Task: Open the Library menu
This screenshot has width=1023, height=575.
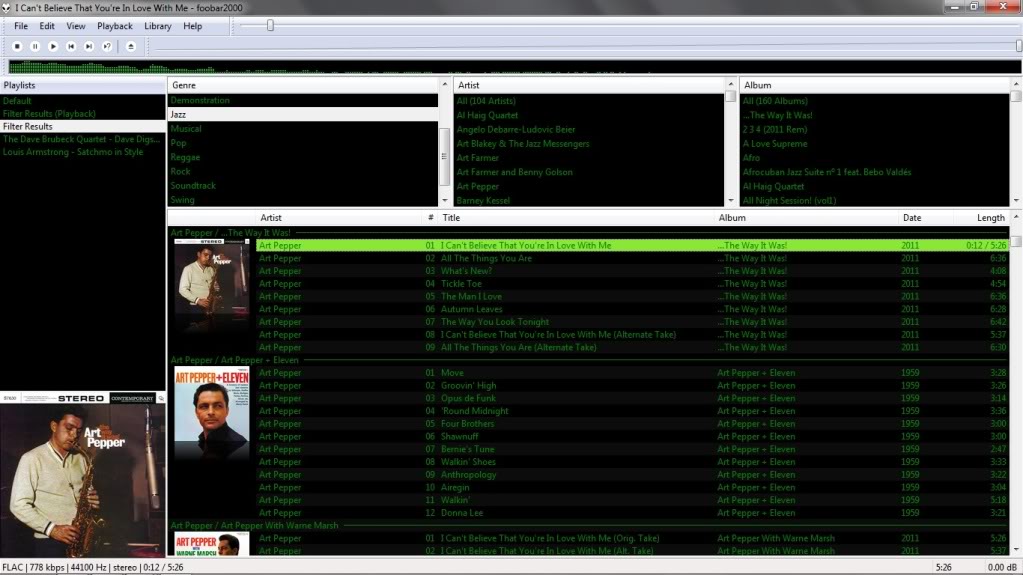Action: tap(158, 26)
